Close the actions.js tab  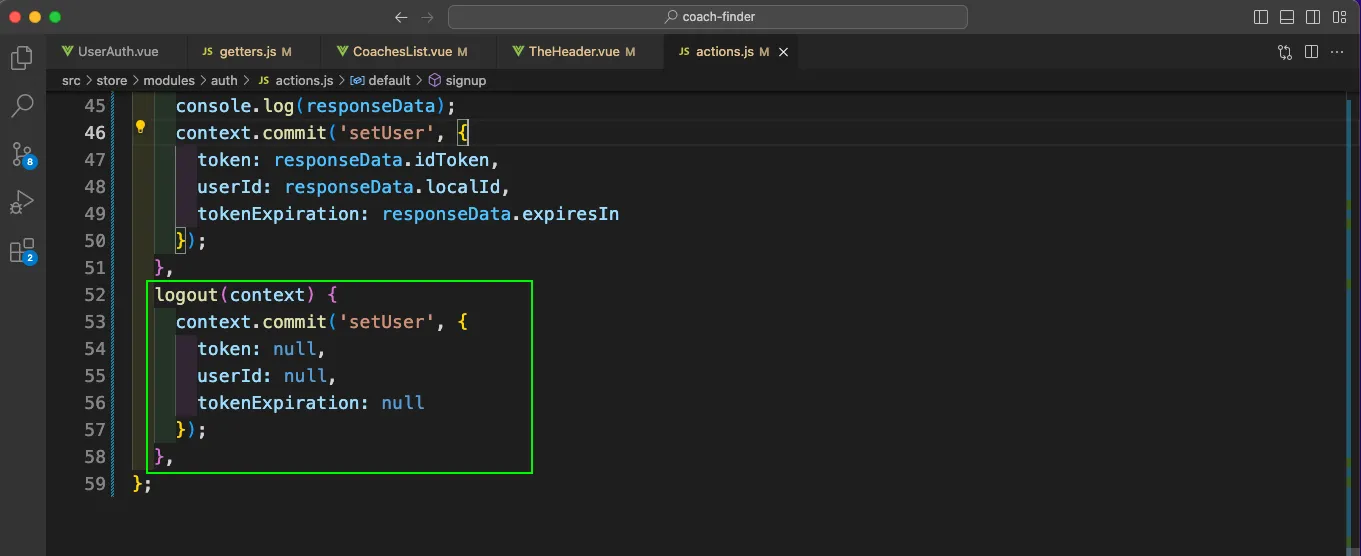(x=783, y=52)
